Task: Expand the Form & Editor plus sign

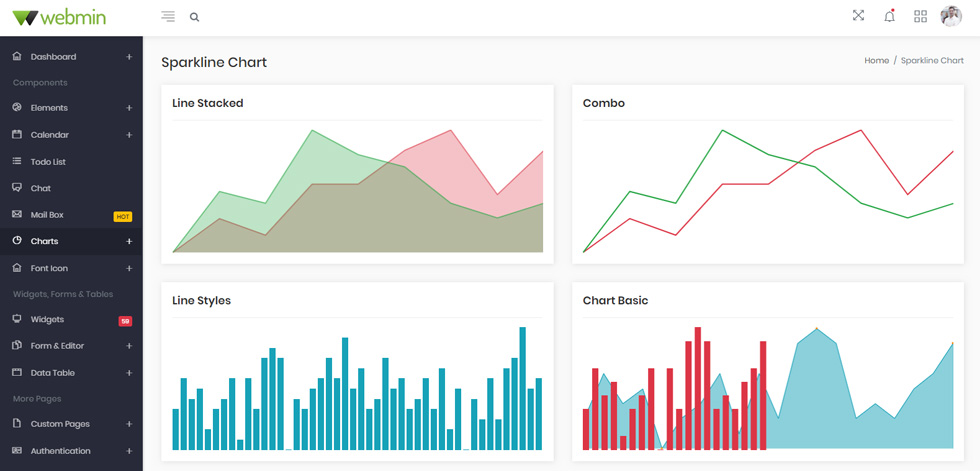Action: [129, 346]
